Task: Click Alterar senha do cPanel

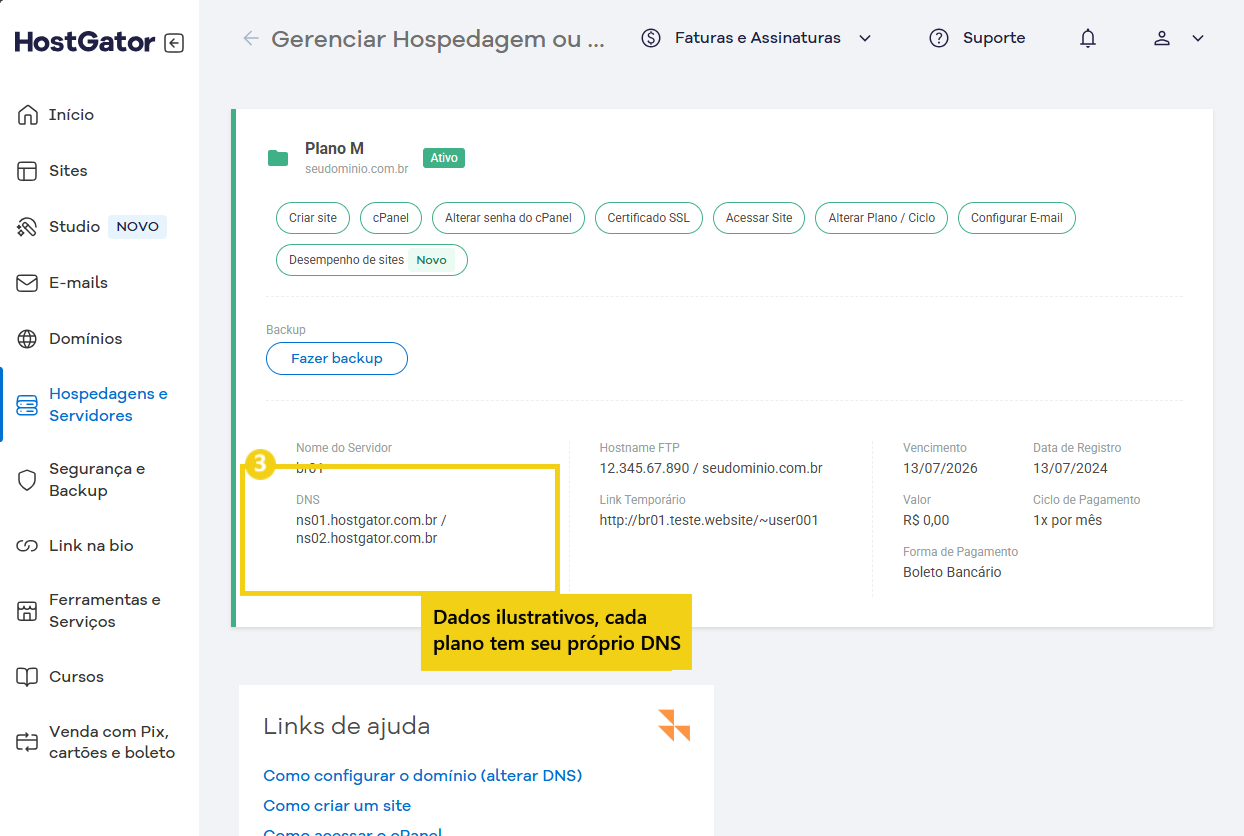Action: pos(508,218)
